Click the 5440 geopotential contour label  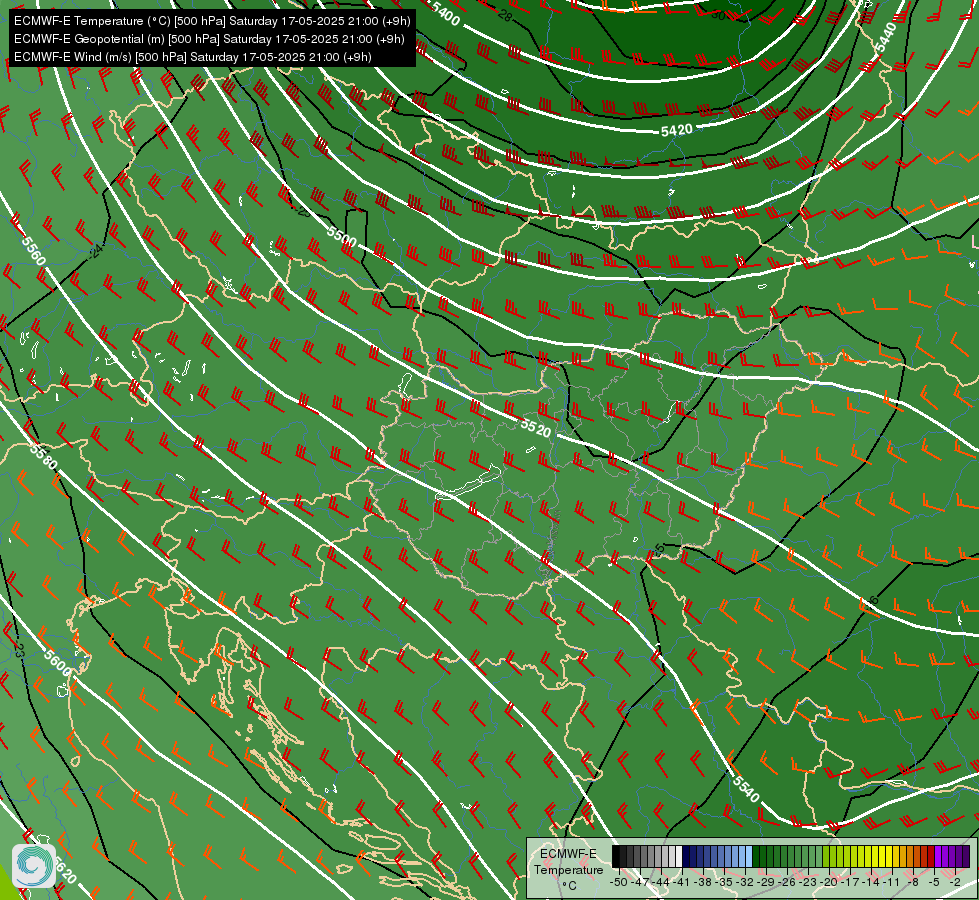coord(885,37)
